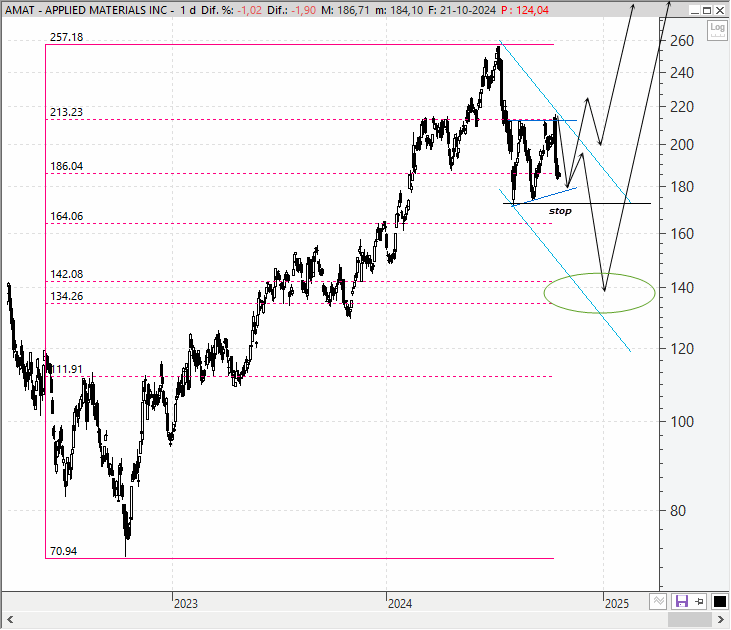The image size is (731, 630).
Task: Close the AMAT chart window
Action: point(720,10)
